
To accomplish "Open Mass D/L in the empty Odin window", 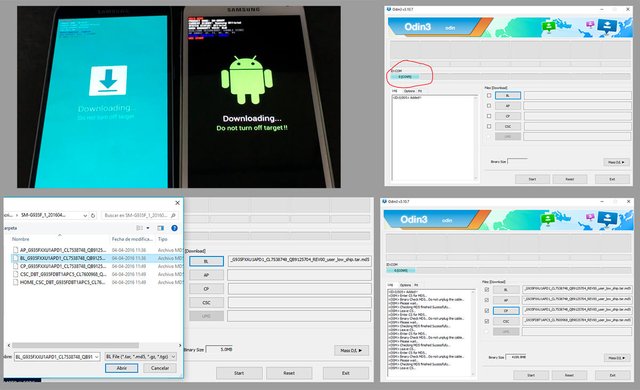I will coord(616,162).
